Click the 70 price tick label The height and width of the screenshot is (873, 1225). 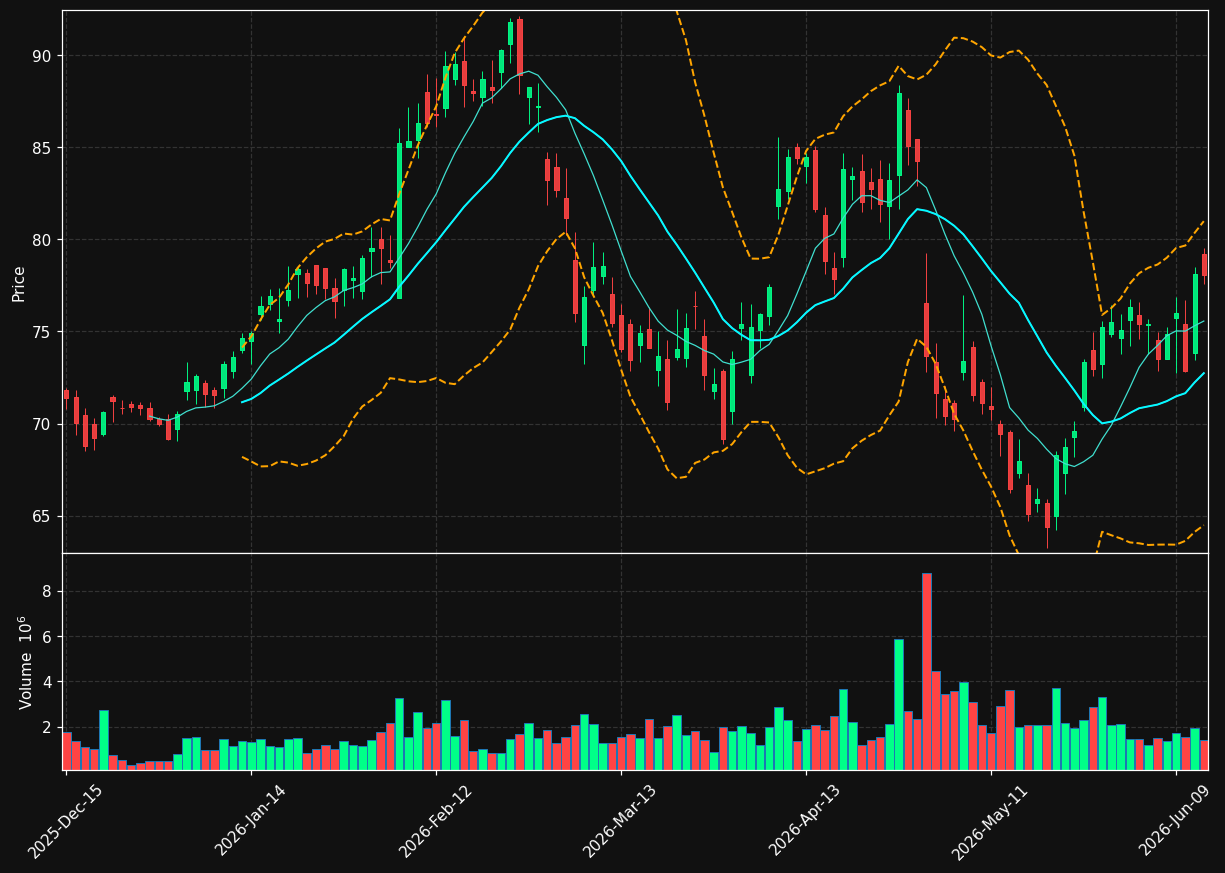(41, 424)
